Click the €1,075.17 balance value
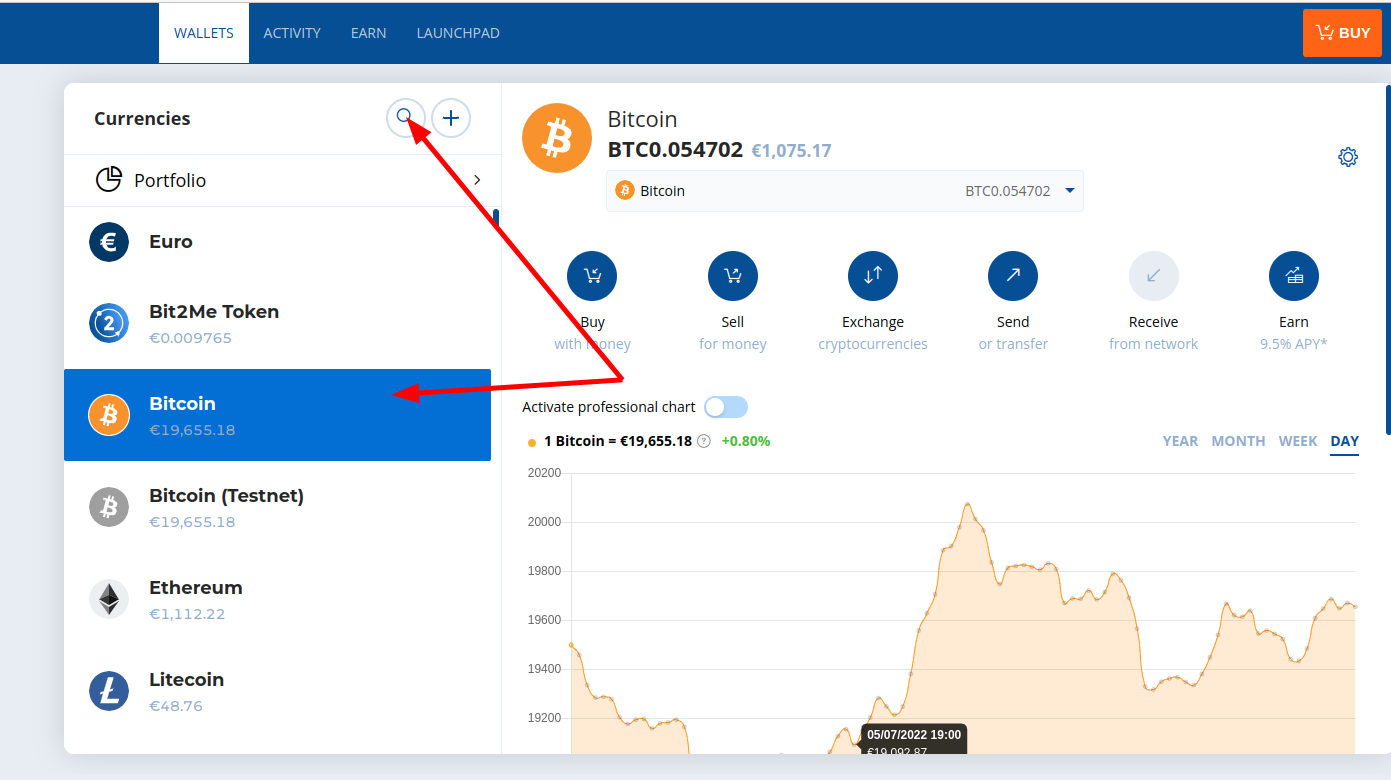Viewport: 1391px width, 780px height. pyautogui.click(x=791, y=151)
